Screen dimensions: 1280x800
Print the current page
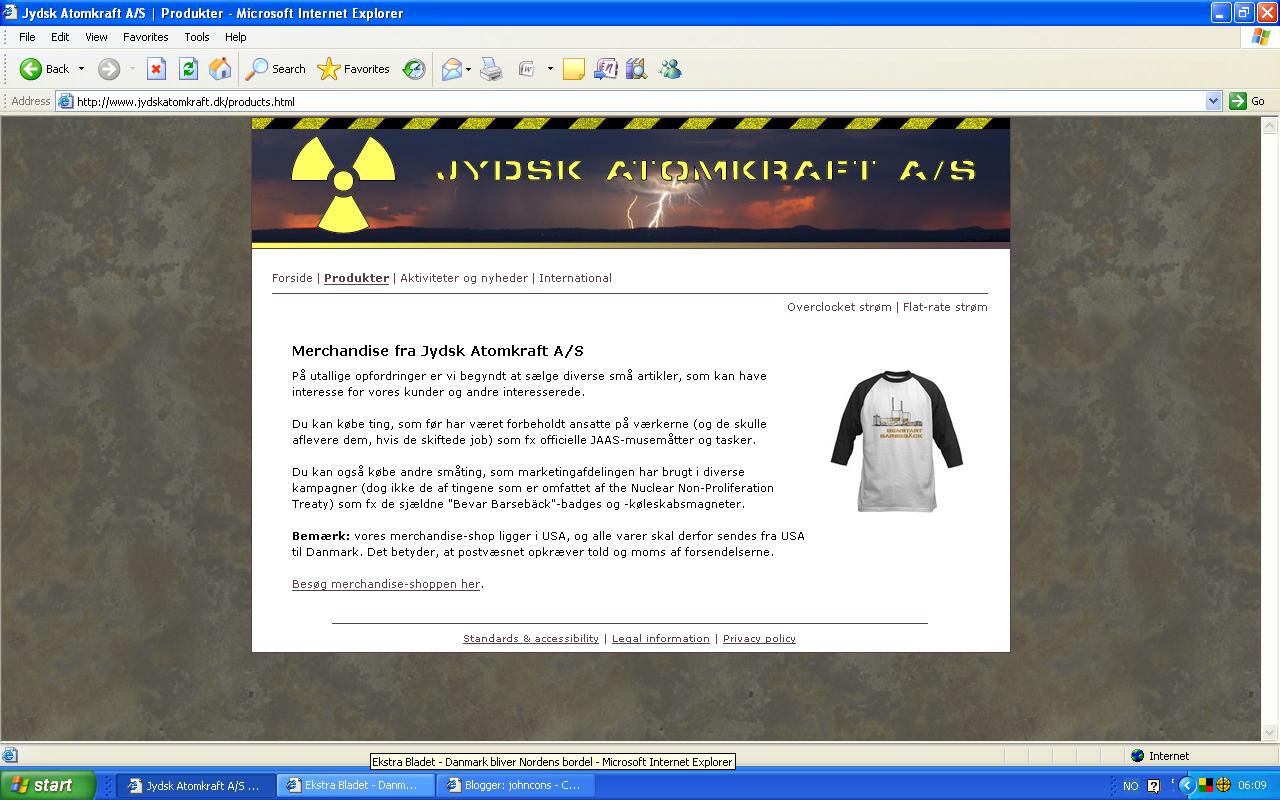[491, 69]
